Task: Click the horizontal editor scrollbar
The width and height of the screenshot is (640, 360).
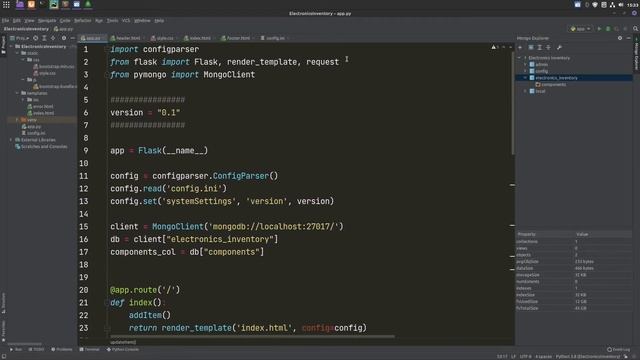Action: coord(252,337)
